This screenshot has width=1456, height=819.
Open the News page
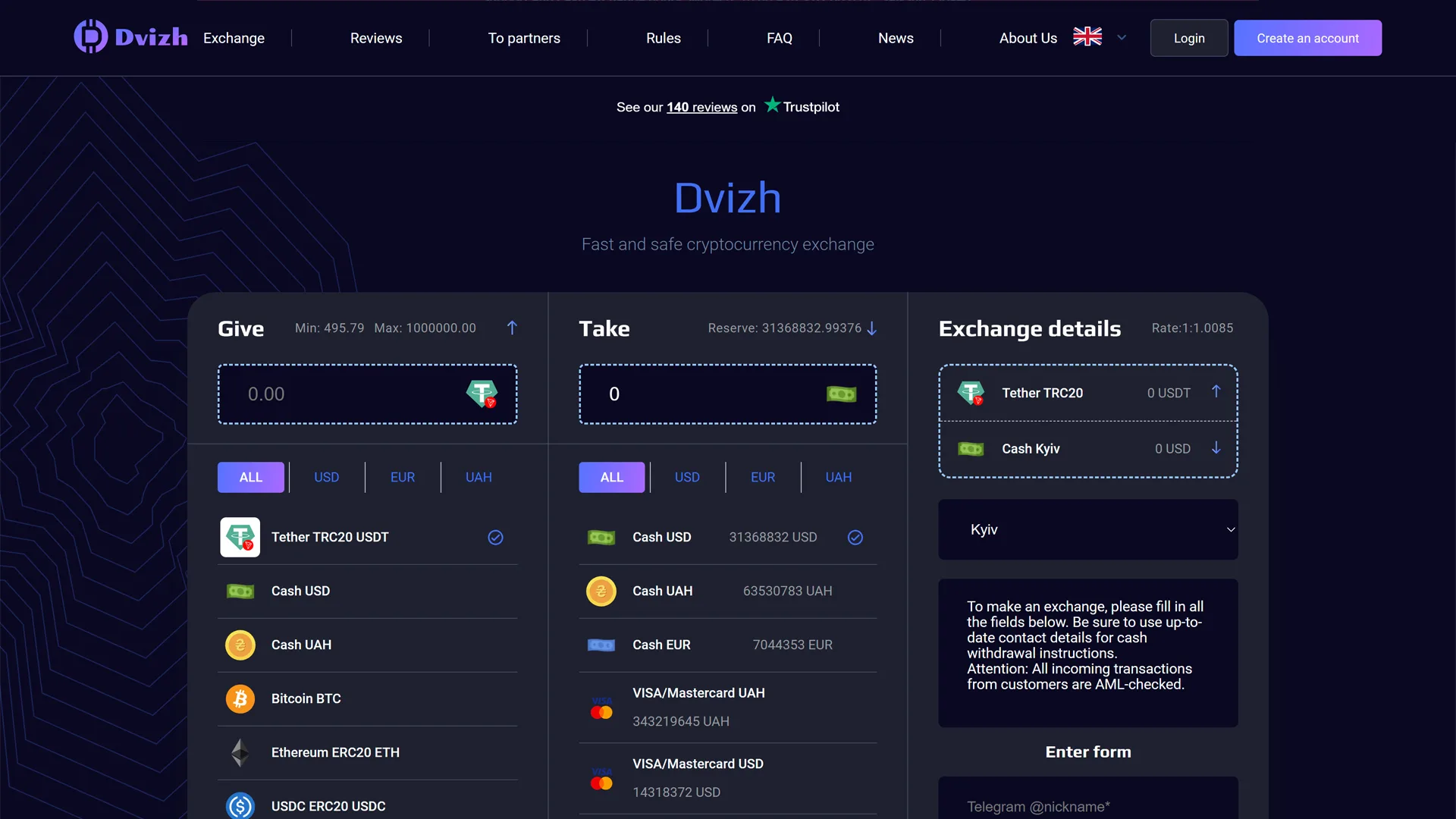click(x=896, y=38)
